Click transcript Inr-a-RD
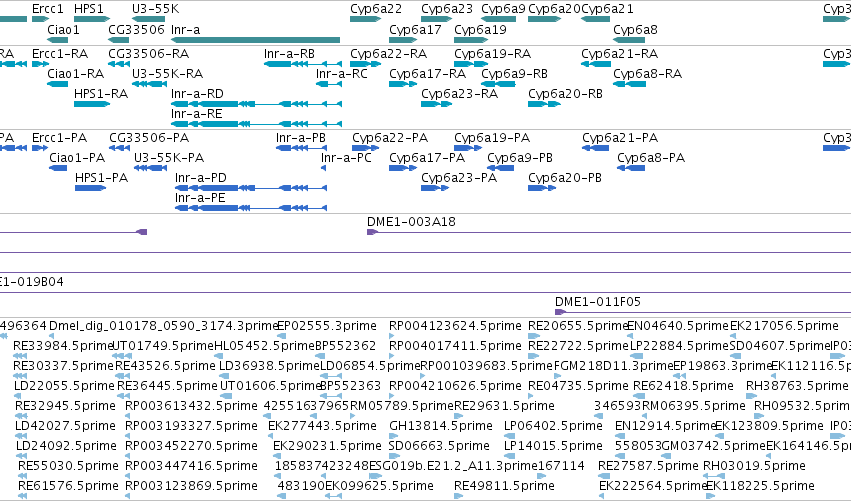The width and height of the screenshot is (851, 501). click(197, 93)
